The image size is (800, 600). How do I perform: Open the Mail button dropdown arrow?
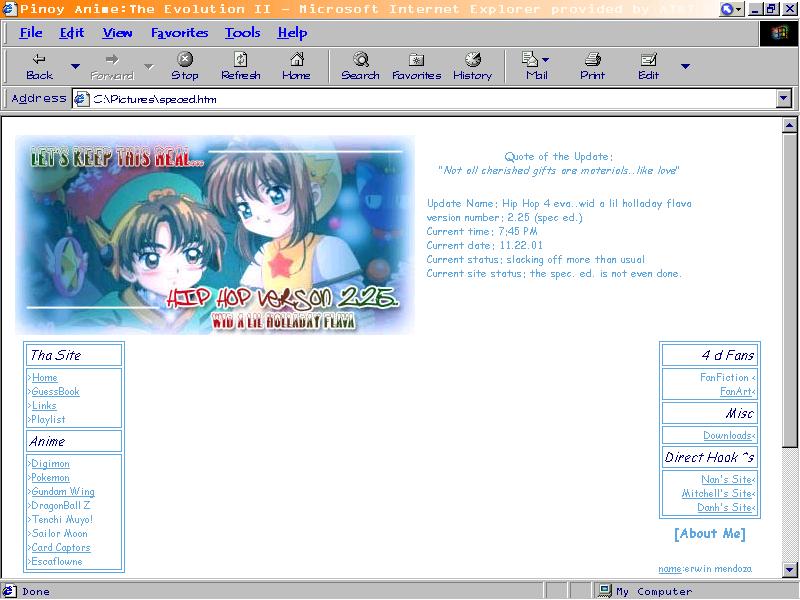pos(545,60)
